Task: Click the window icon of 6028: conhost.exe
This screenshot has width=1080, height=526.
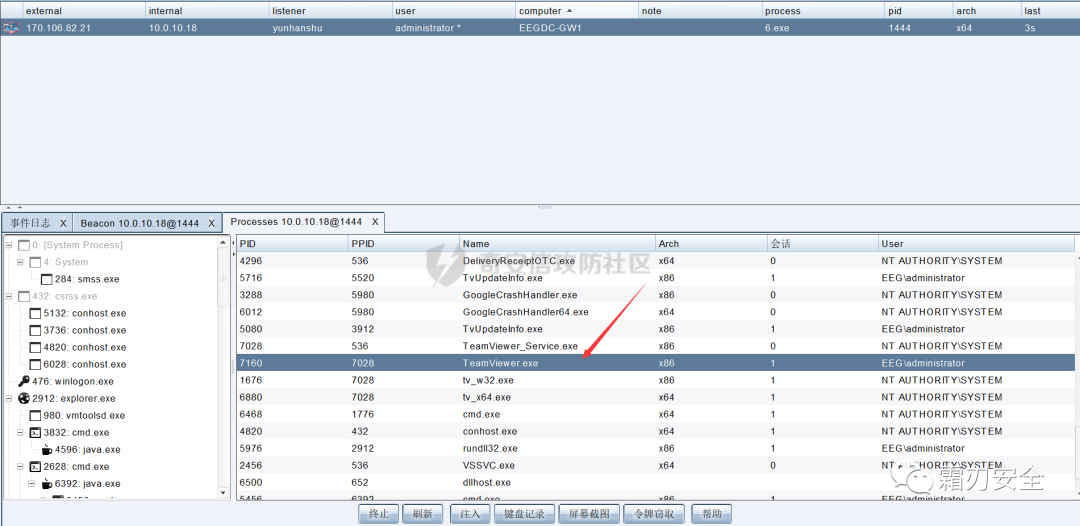Action: pos(35,364)
